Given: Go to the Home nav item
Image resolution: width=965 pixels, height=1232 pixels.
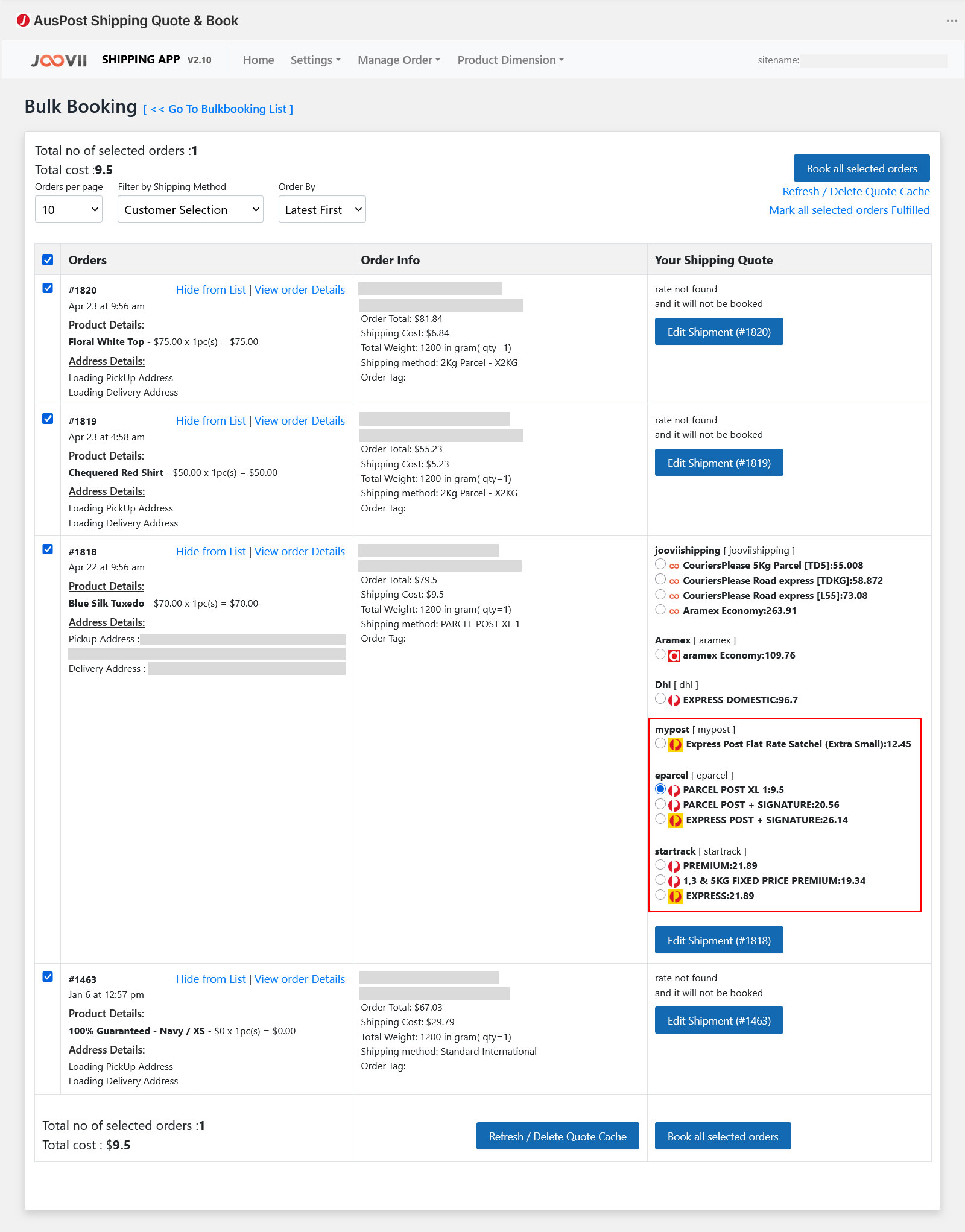Looking at the screenshot, I should pos(259,60).
